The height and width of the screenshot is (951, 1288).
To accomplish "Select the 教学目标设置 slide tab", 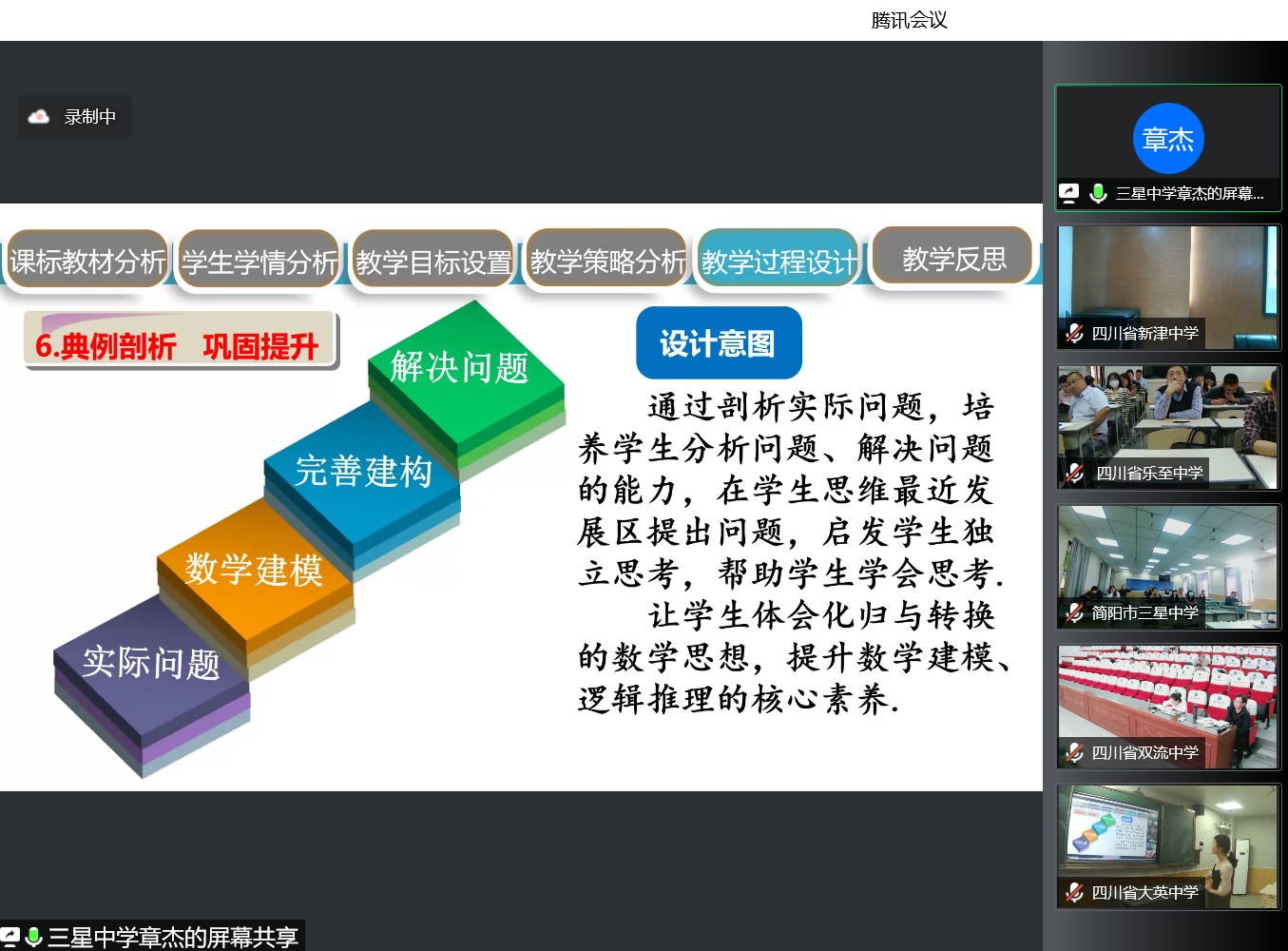I will 433,261.
